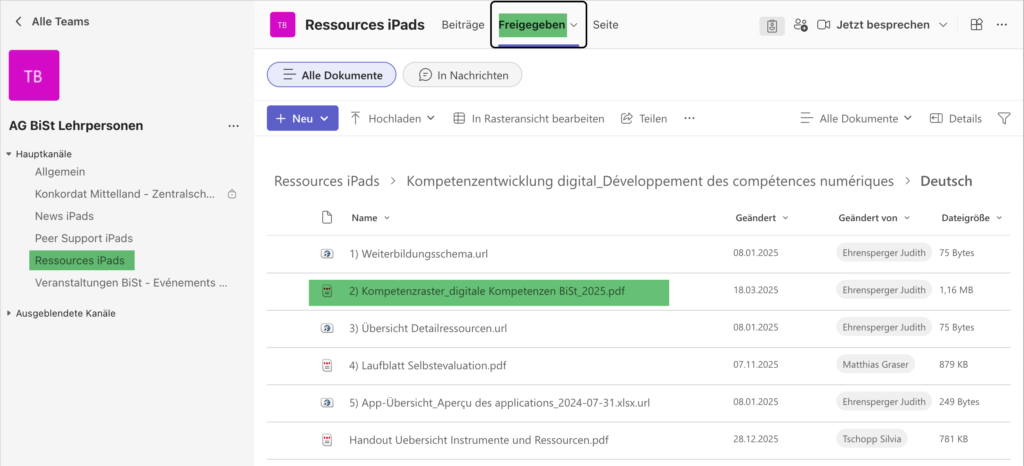Click PDF icon of Laufblatt Selbstevaluation
This screenshot has width=1024, height=466.
(x=327, y=365)
